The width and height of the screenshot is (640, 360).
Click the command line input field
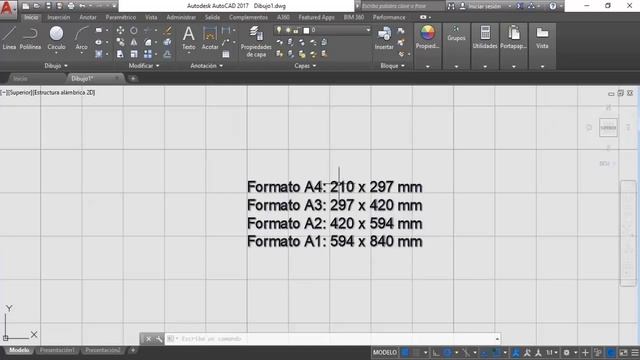coord(333,339)
